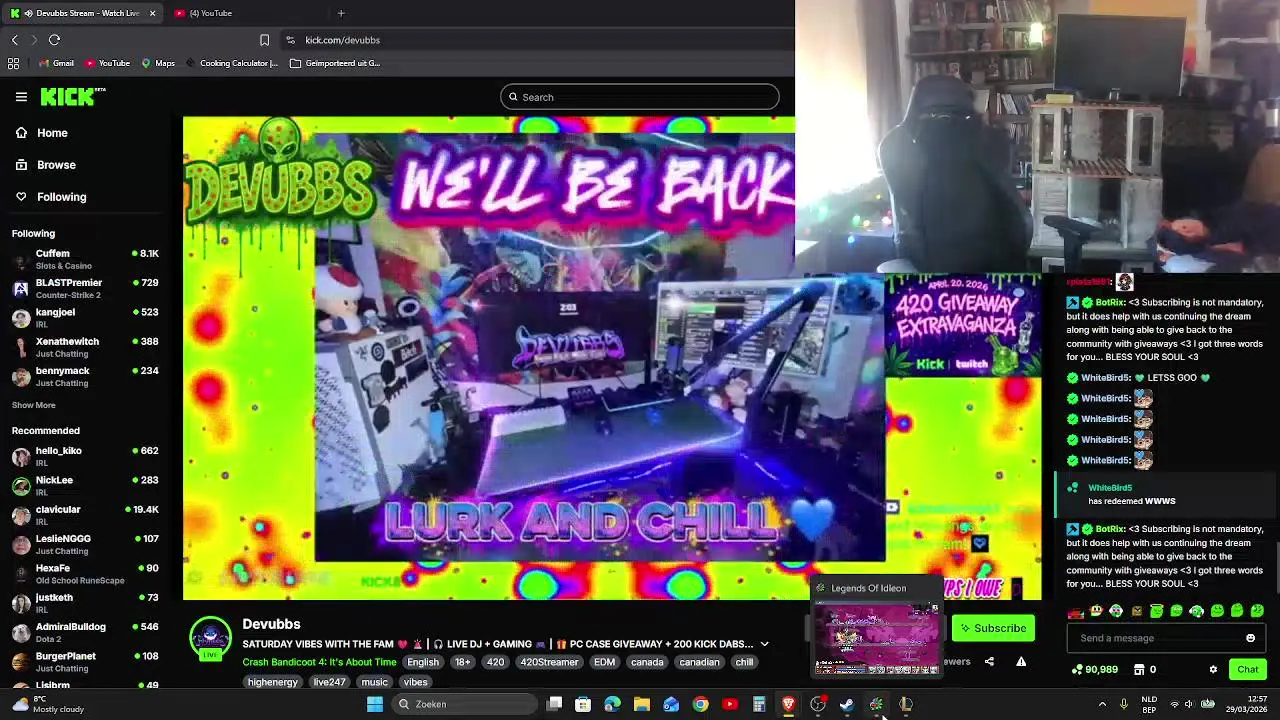Open Steam from the taskbar
This screenshot has width=1280, height=720.
tap(847, 704)
